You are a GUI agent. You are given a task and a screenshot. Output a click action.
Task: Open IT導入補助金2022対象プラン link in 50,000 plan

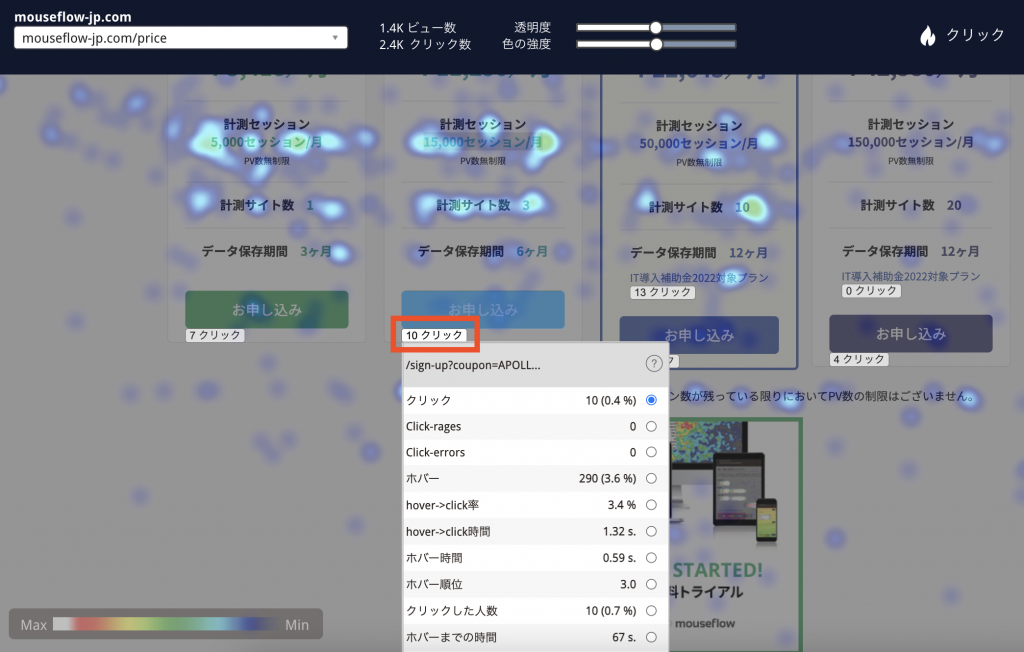(x=699, y=278)
